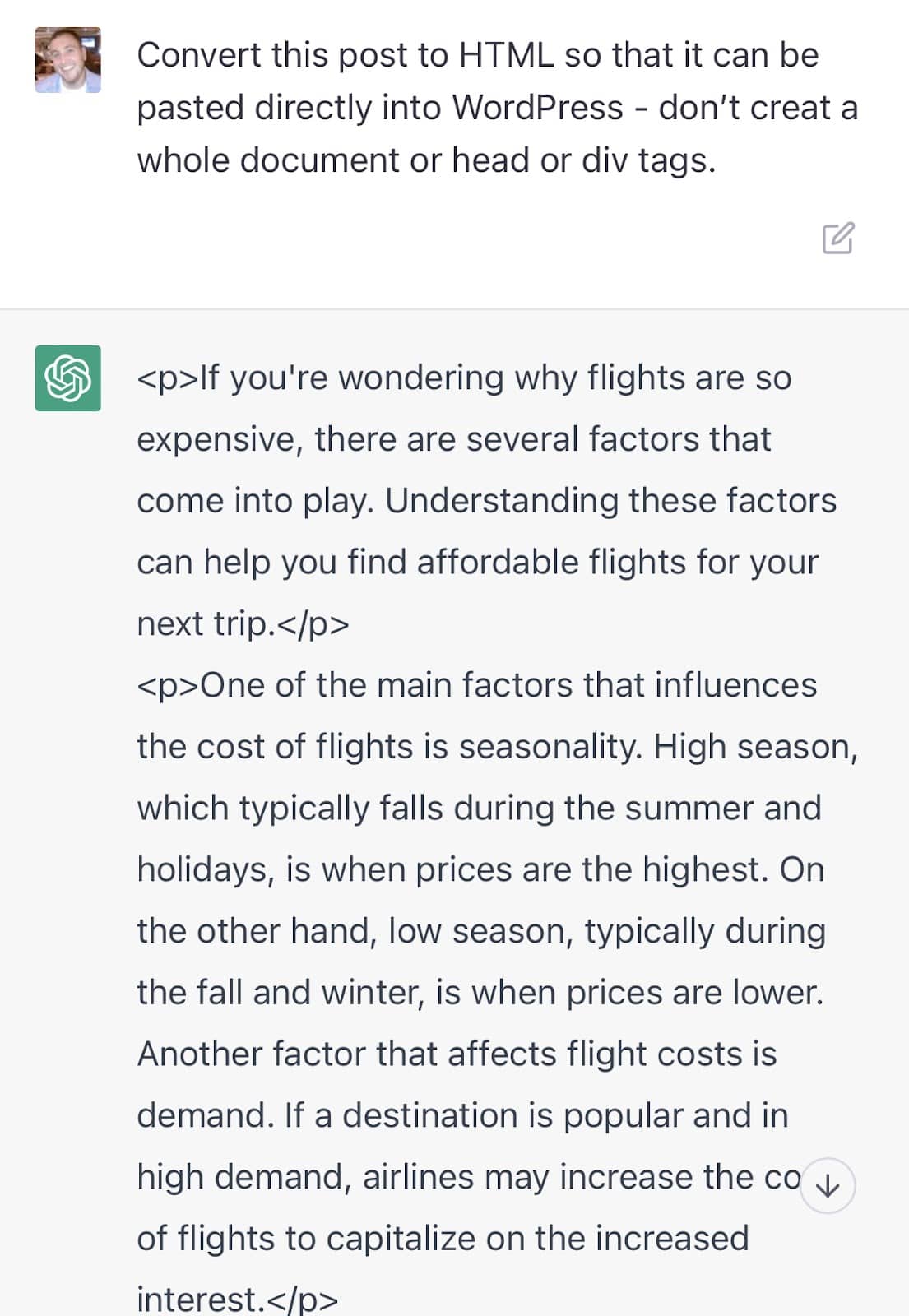Image resolution: width=909 pixels, height=1316 pixels.
Task: Click the user's profile photo
Action: click(68, 60)
